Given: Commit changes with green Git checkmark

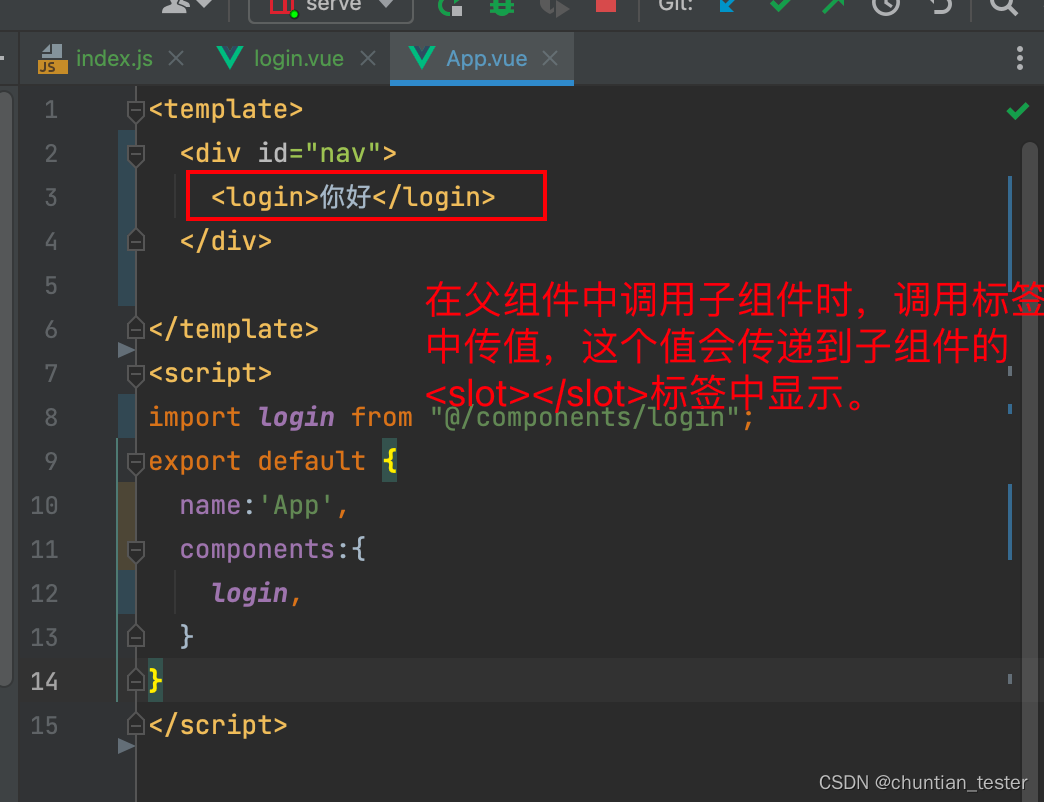Looking at the screenshot, I should click(780, 6).
